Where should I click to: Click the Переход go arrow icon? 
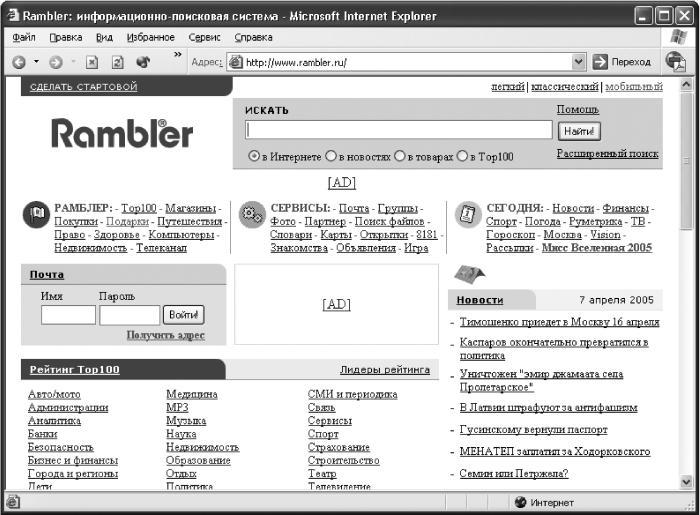(x=600, y=62)
